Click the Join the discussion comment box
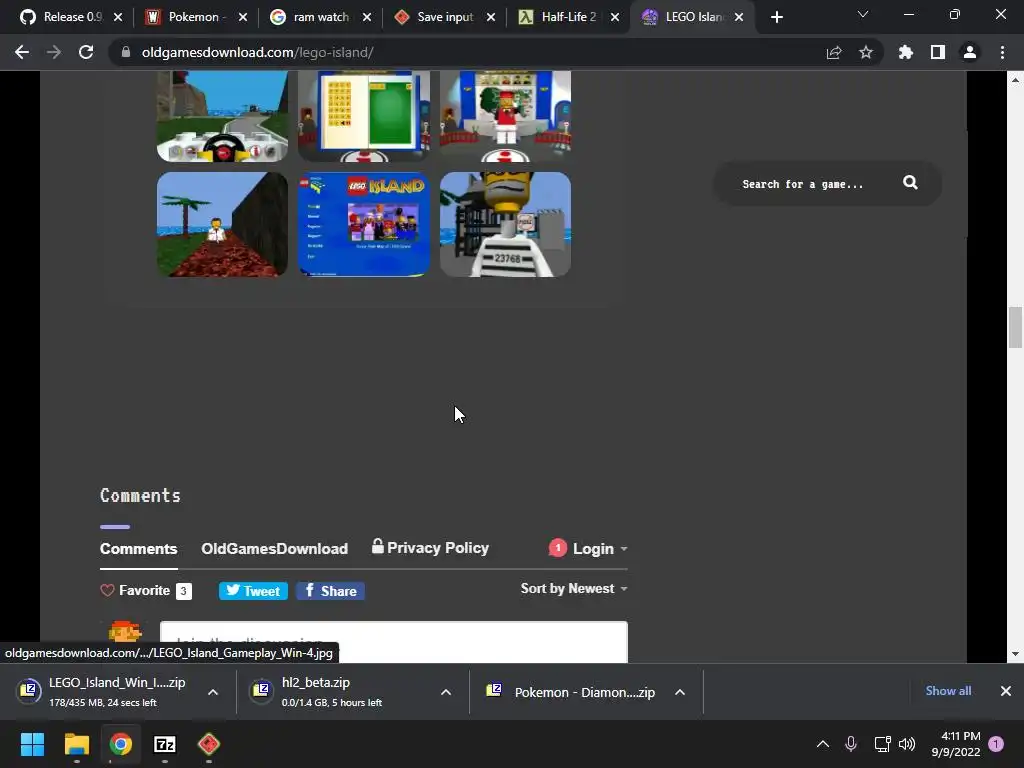 point(394,642)
